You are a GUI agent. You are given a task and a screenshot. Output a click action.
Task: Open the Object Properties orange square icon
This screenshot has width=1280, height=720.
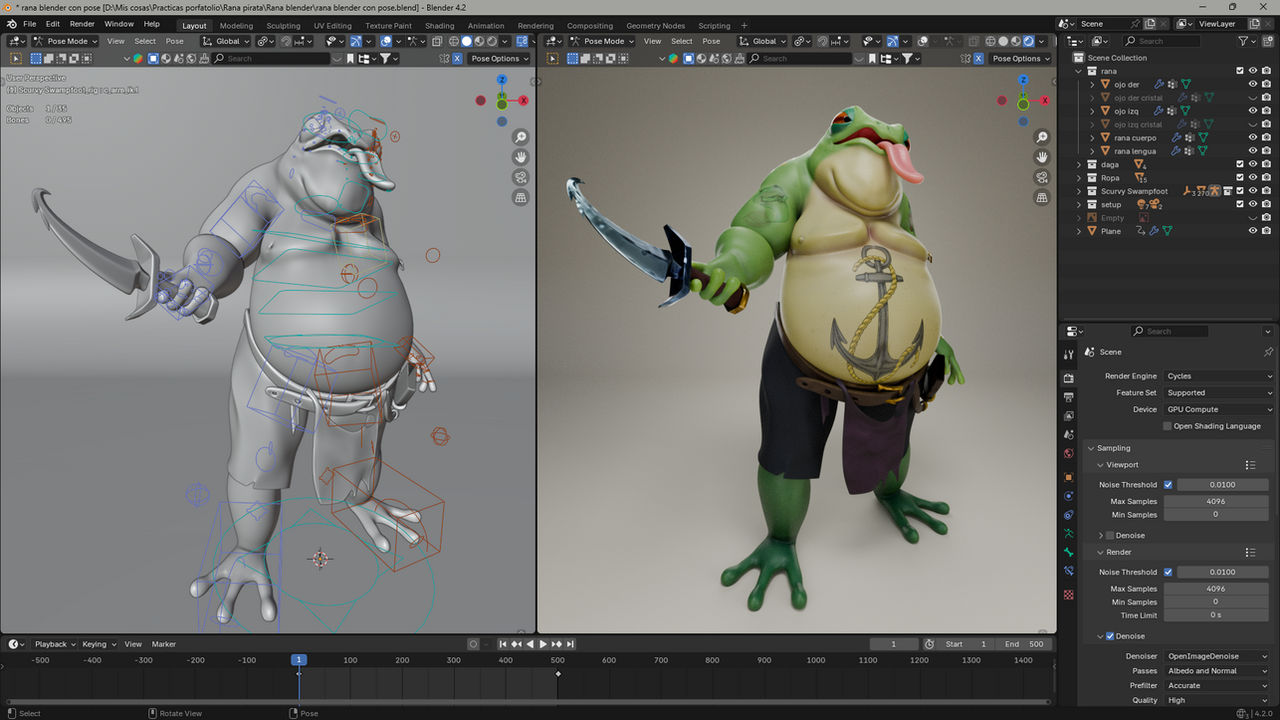point(1069,474)
